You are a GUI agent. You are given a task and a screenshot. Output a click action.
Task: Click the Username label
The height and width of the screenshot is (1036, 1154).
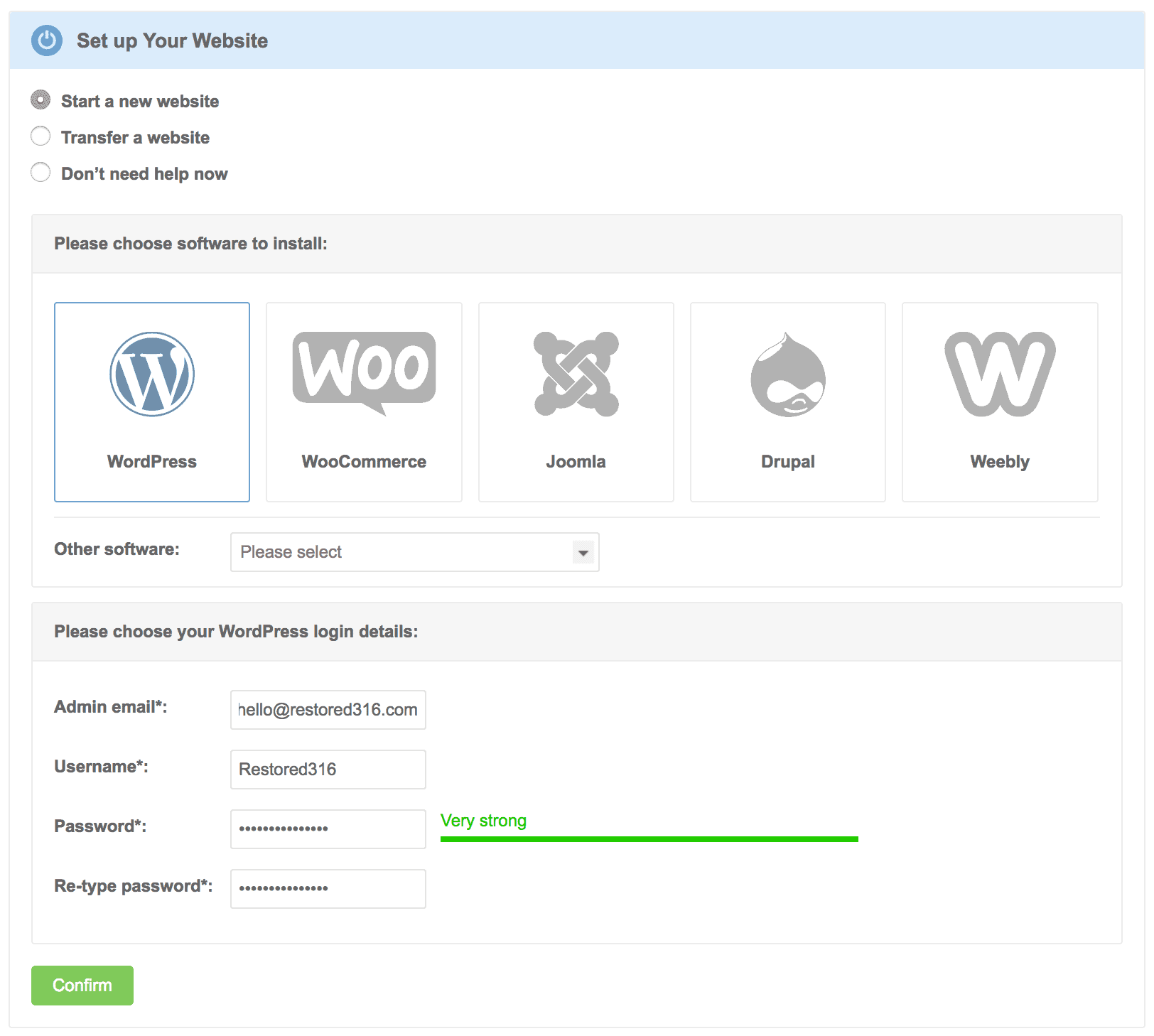pyautogui.click(x=102, y=767)
